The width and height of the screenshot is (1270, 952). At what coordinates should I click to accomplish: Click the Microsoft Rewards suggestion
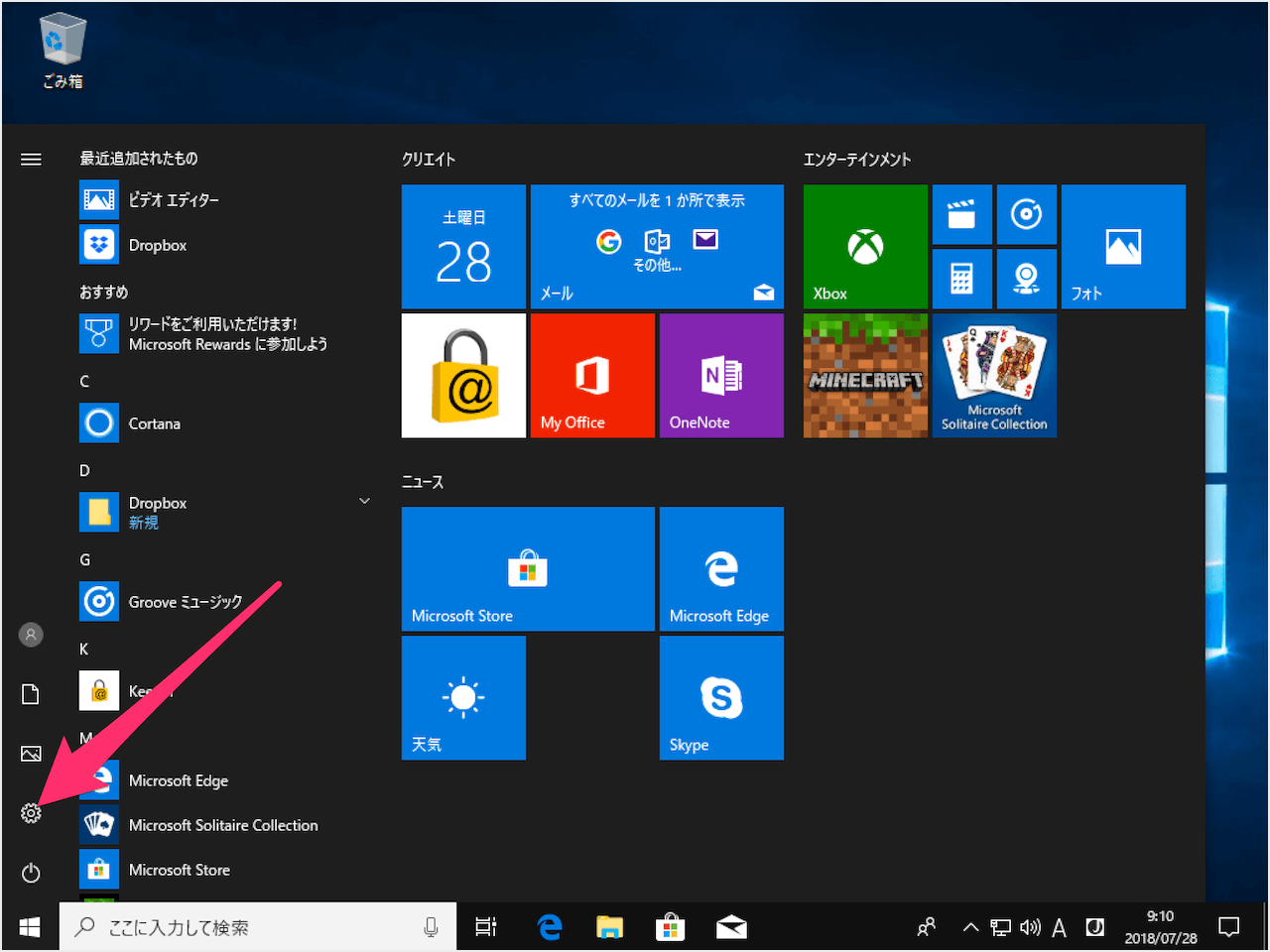(226, 334)
